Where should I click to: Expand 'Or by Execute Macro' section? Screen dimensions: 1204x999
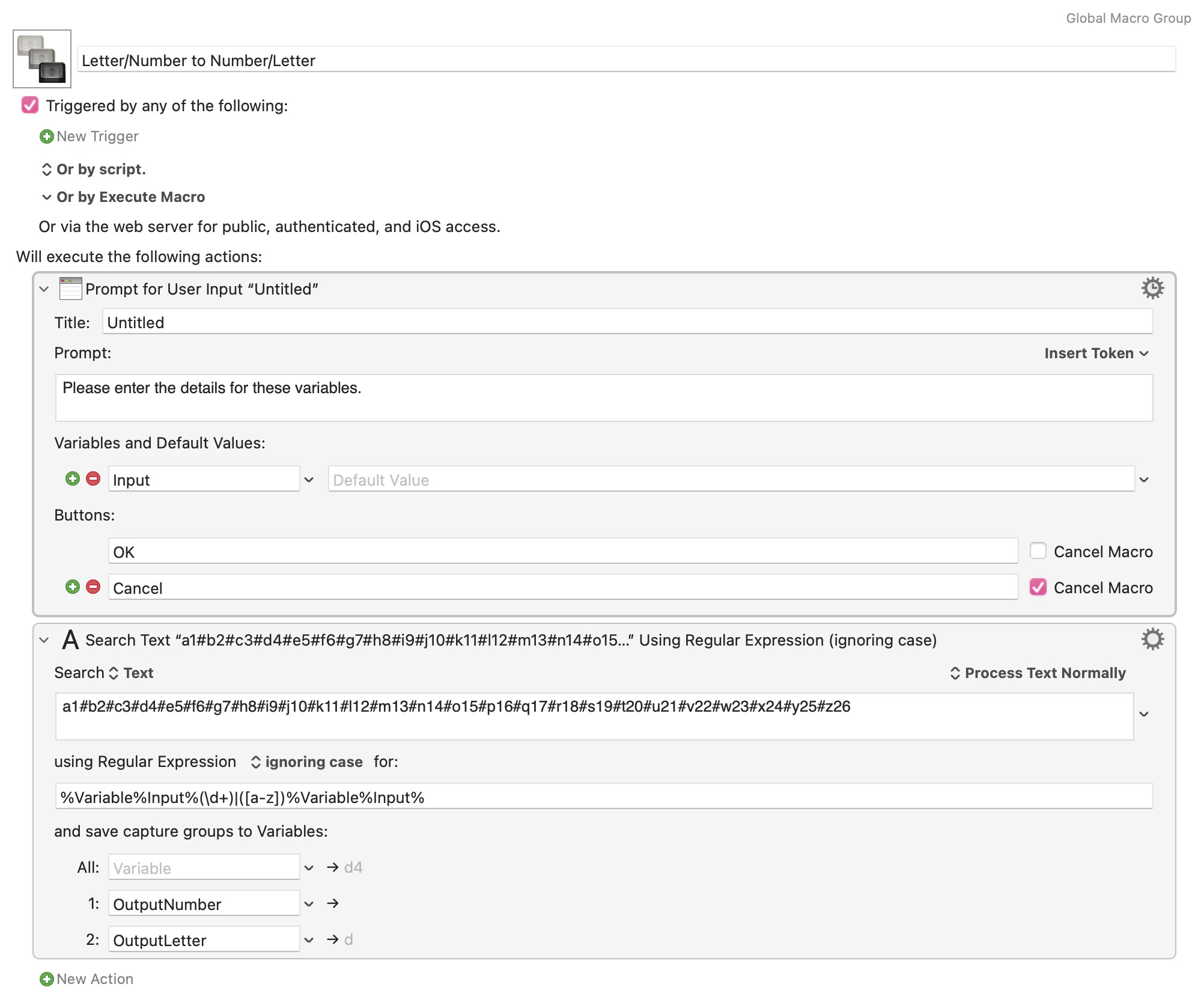123,197
